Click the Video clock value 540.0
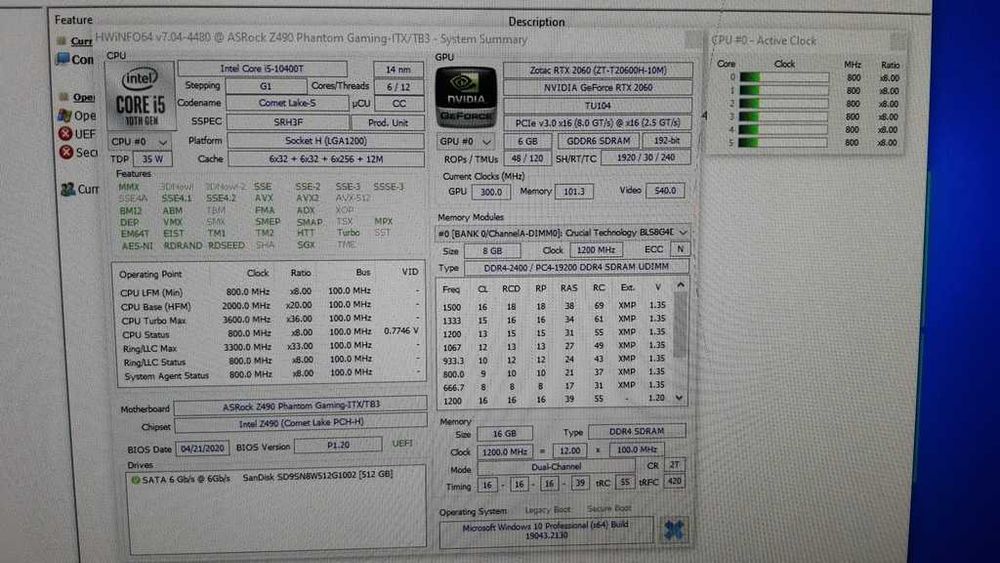Image resolution: width=1000 pixels, height=563 pixels. click(665, 190)
